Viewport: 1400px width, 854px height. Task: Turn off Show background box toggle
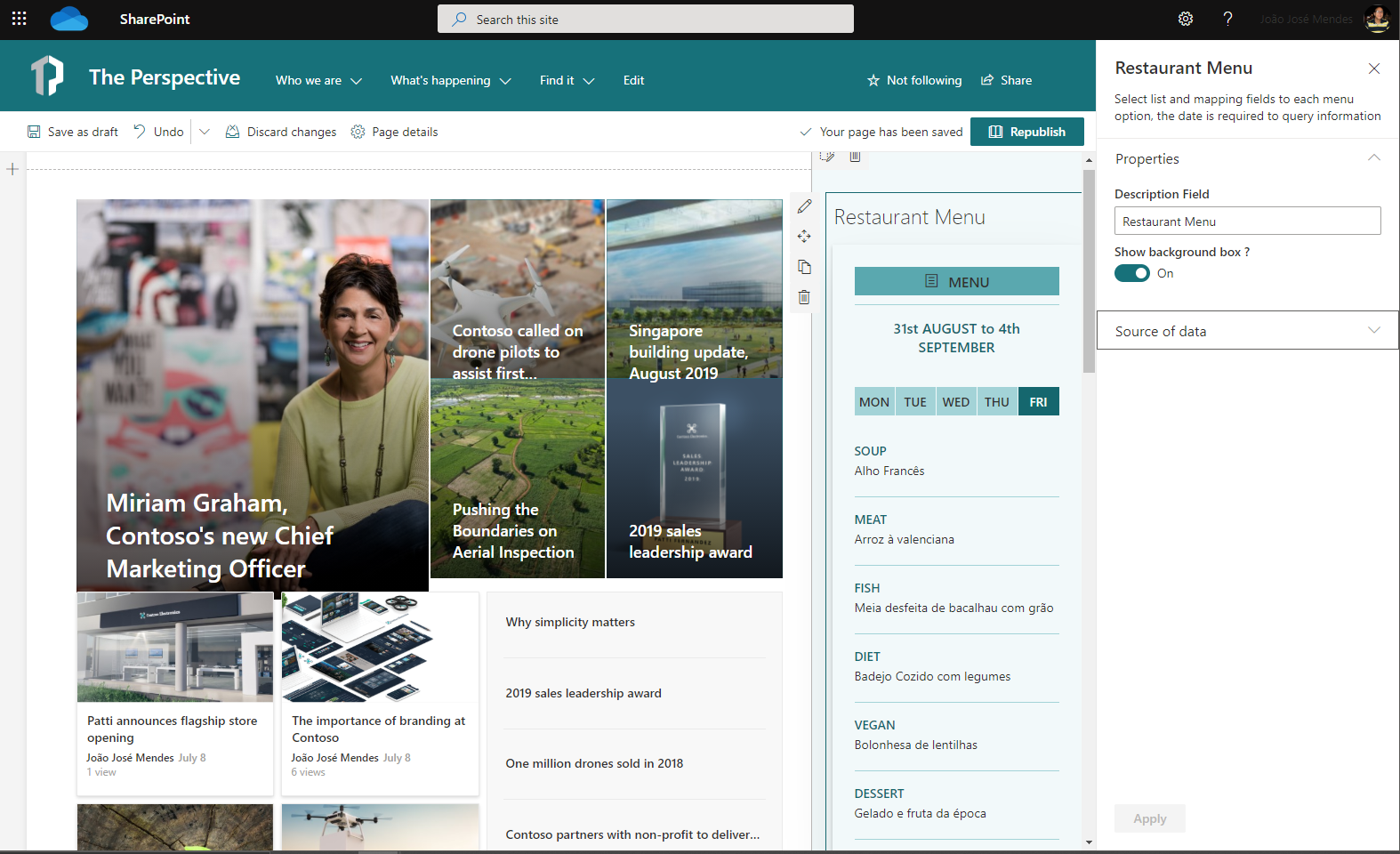point(1132,273)
